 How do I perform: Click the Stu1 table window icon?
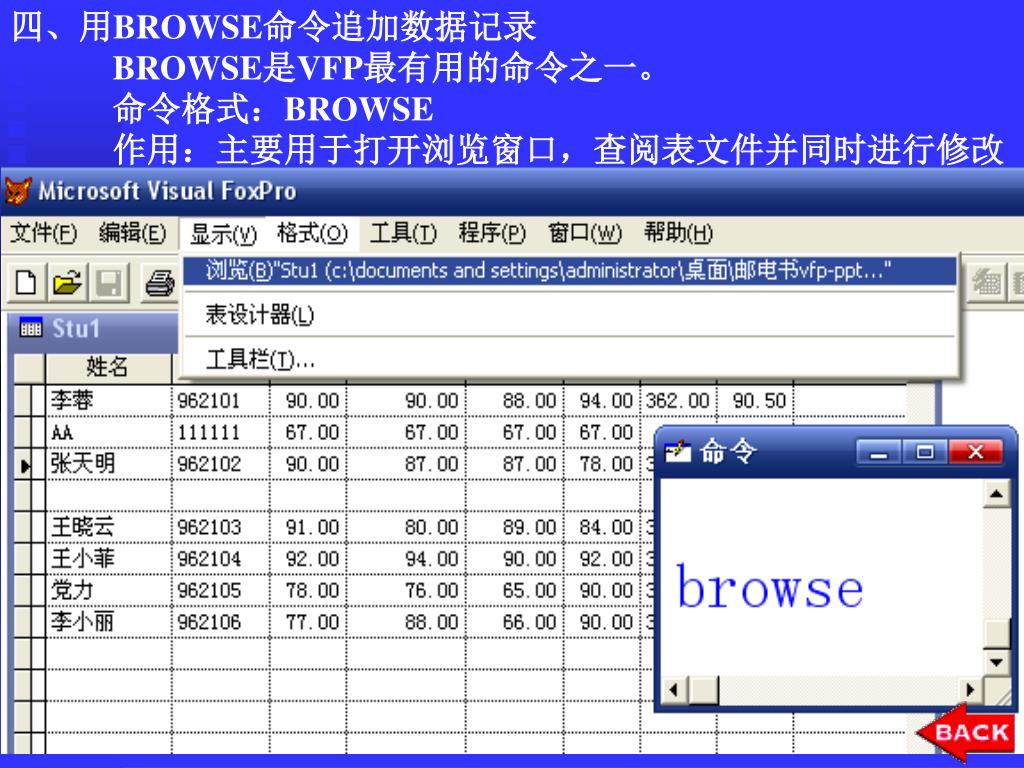[31, 328]
